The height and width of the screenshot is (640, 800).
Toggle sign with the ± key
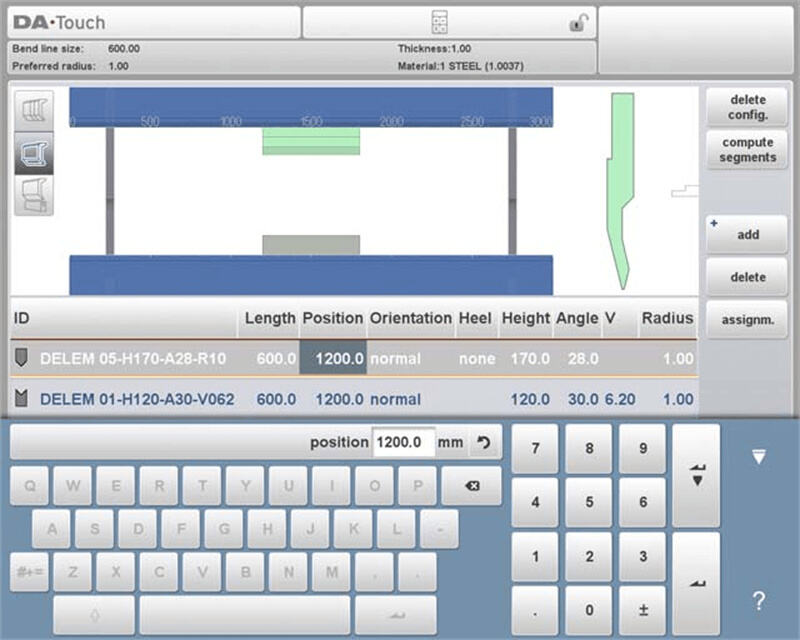(642, 610)
